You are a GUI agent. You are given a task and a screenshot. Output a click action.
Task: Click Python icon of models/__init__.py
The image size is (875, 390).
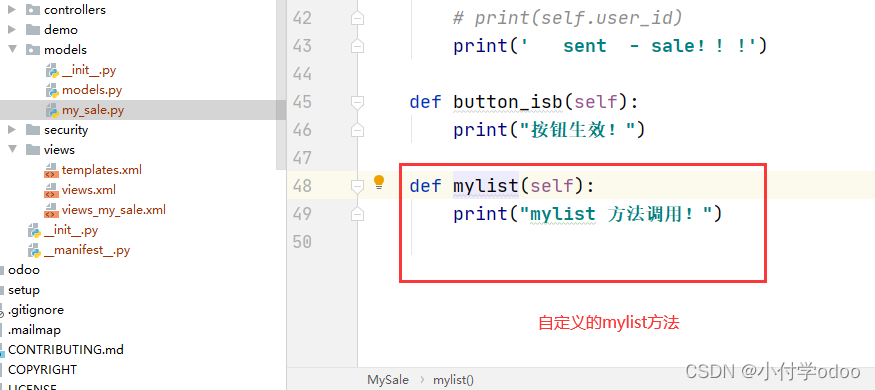[52, 71]
